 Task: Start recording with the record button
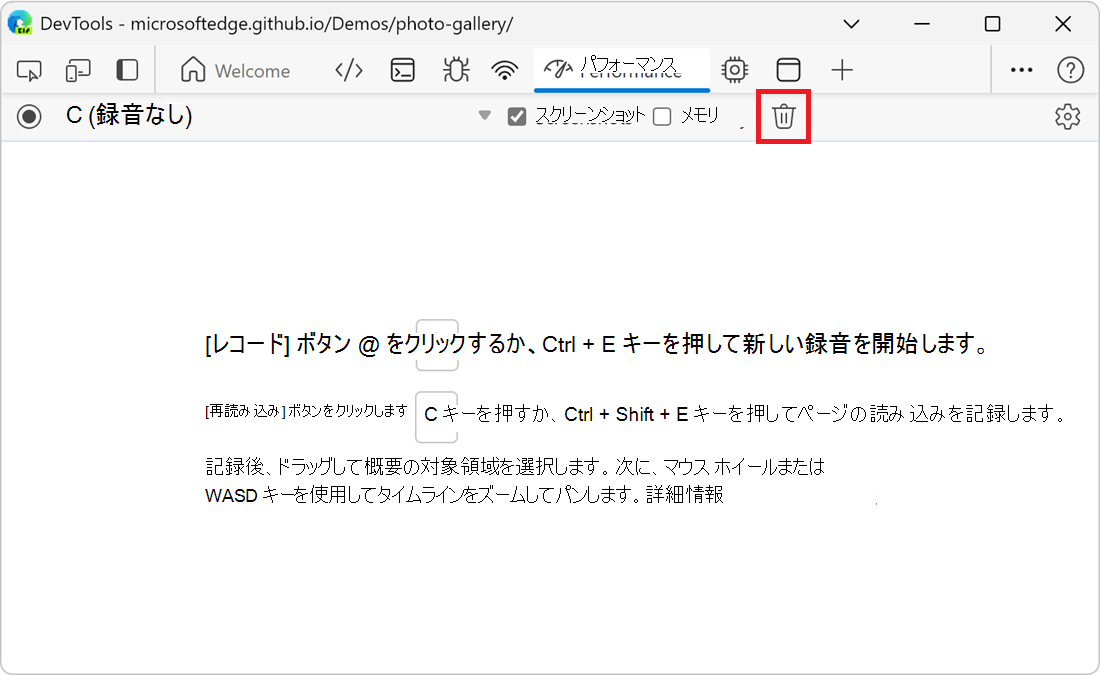coord(29,116)
